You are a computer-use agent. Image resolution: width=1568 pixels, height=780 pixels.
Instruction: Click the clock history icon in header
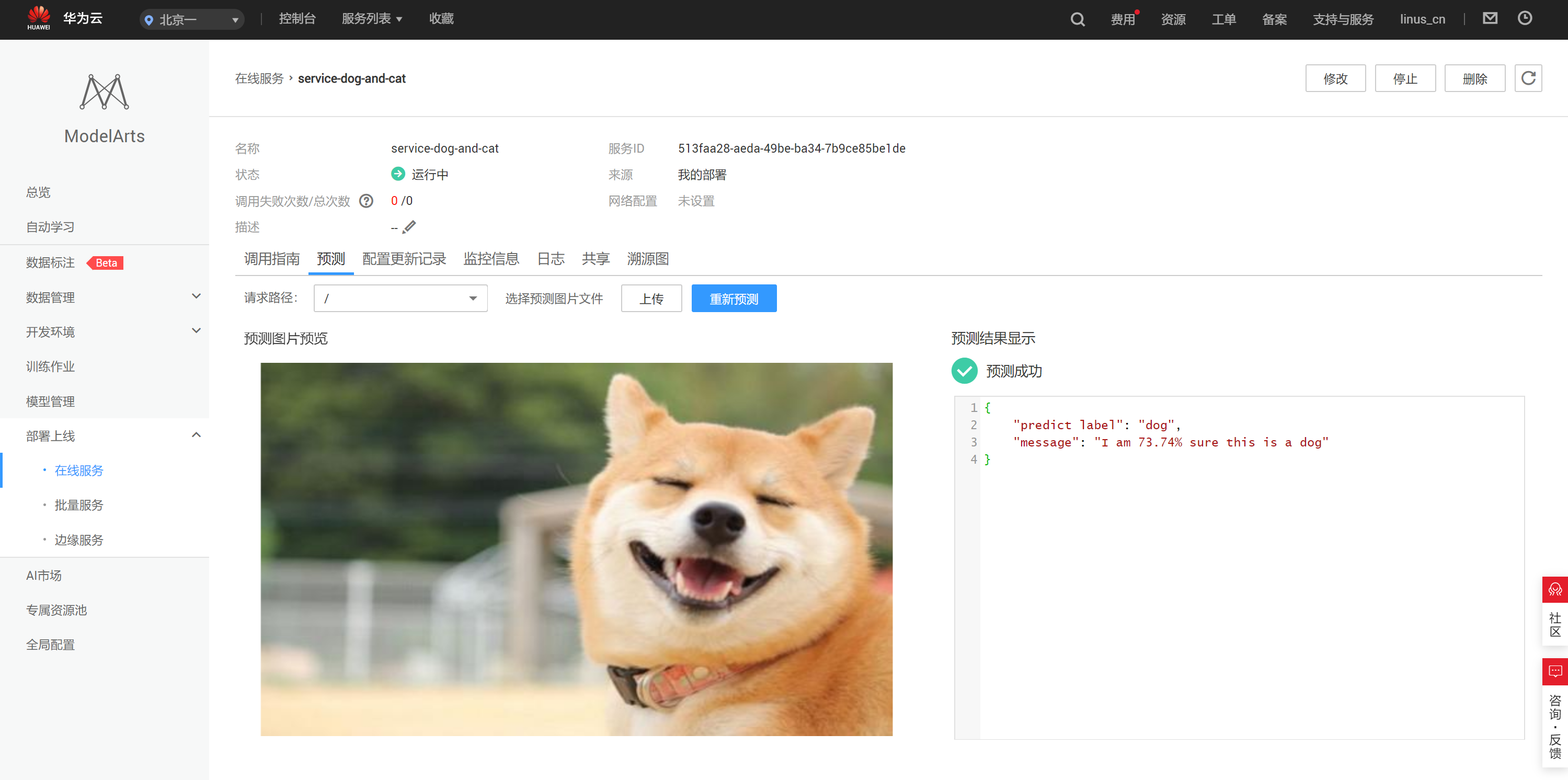1524,18
